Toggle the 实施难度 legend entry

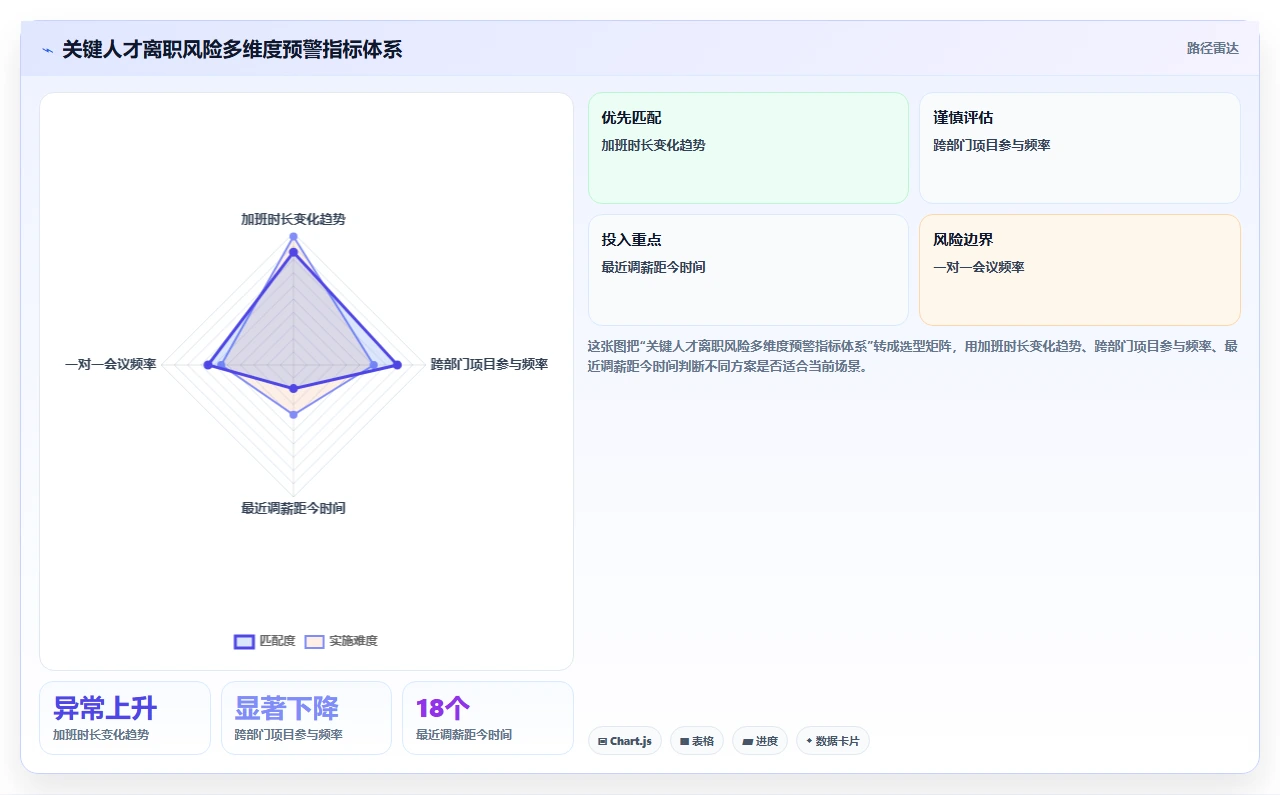(x=341, y=641)
